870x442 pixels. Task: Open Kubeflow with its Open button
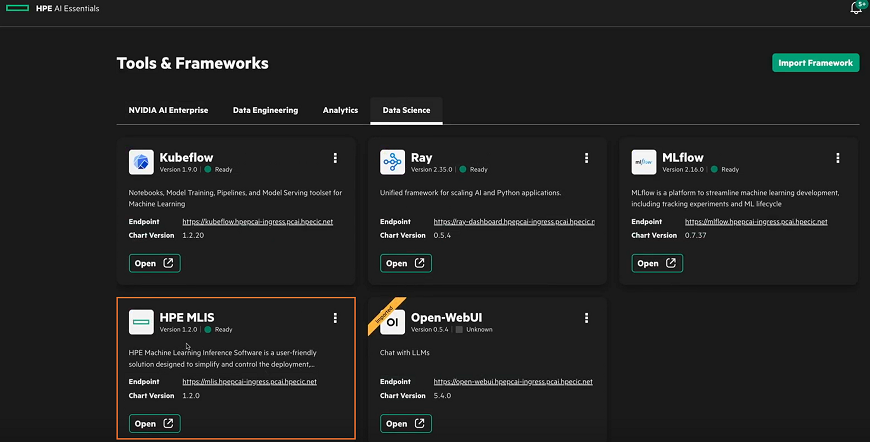point(155,263)
